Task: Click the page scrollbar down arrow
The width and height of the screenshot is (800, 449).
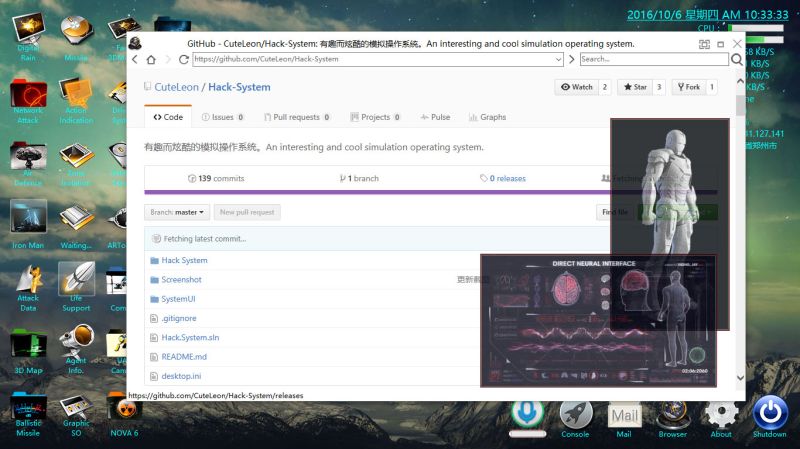Action: (x=740, y=378)
